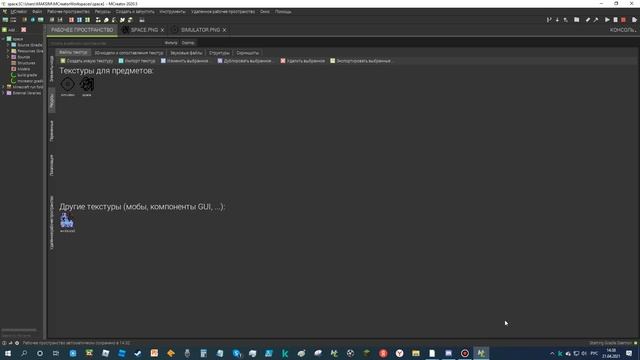
Task: Open the Помощь menu
Action: click(283, 11)
